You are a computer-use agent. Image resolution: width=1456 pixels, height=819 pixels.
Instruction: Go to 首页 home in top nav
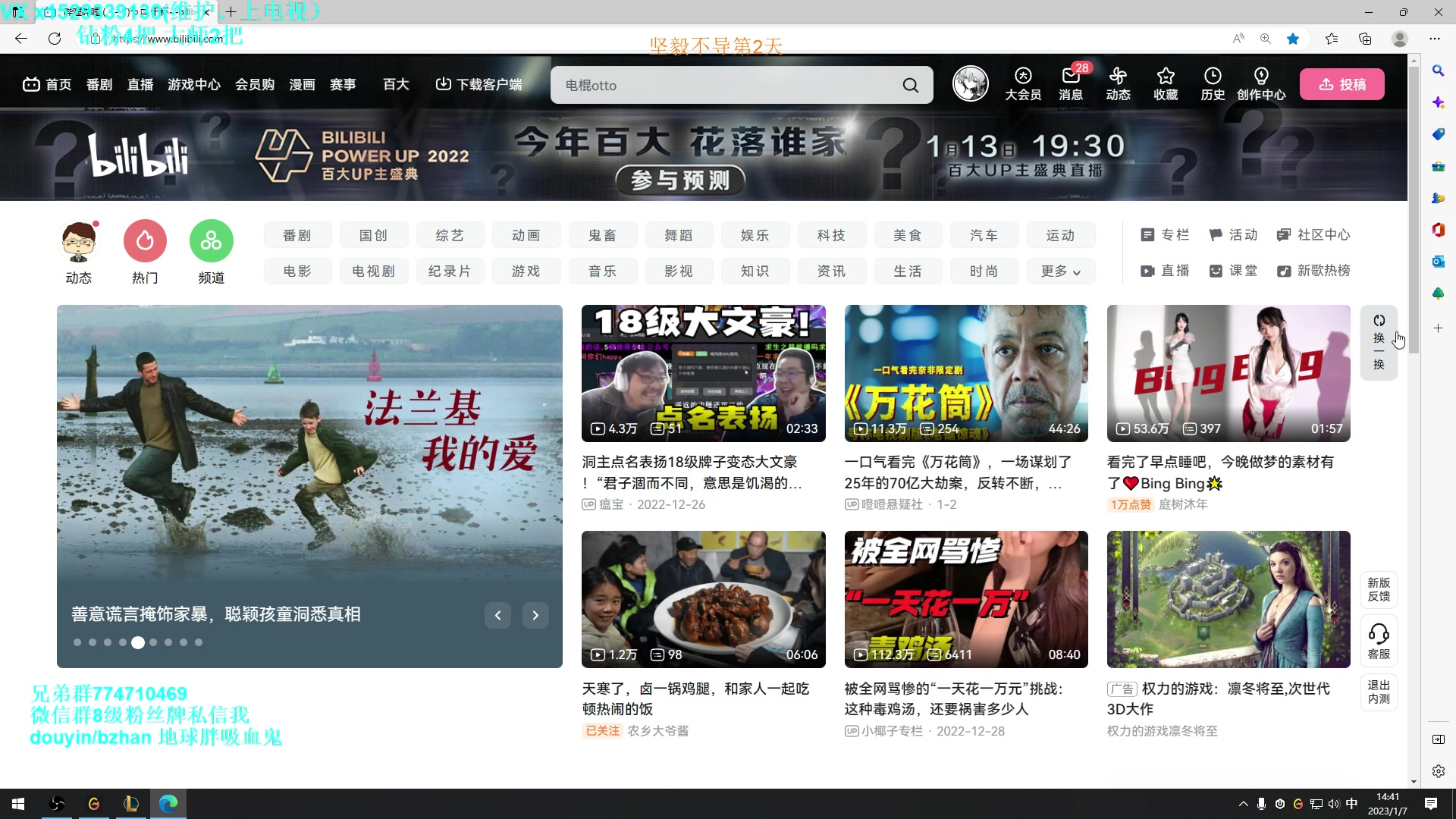(x=47, y=84)
